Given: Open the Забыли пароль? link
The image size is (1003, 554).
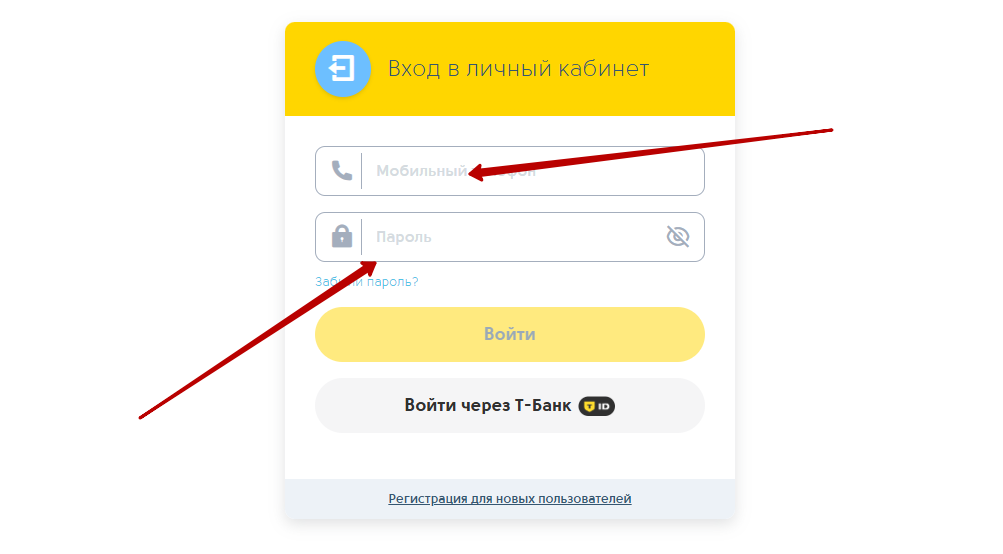Looking at the screenshot, I should coord(367,281).
